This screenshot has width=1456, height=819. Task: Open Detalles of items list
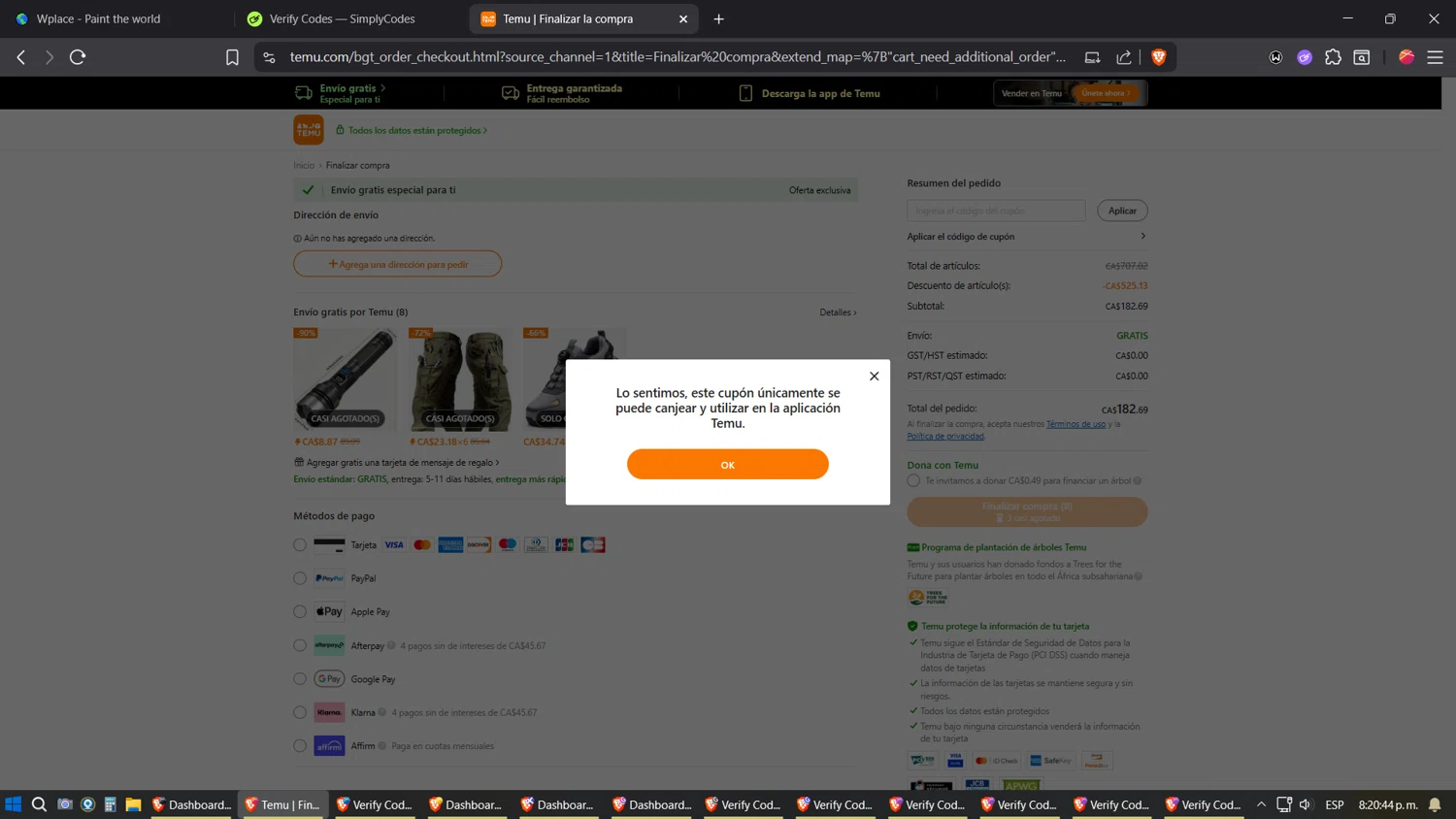point(838,312)
